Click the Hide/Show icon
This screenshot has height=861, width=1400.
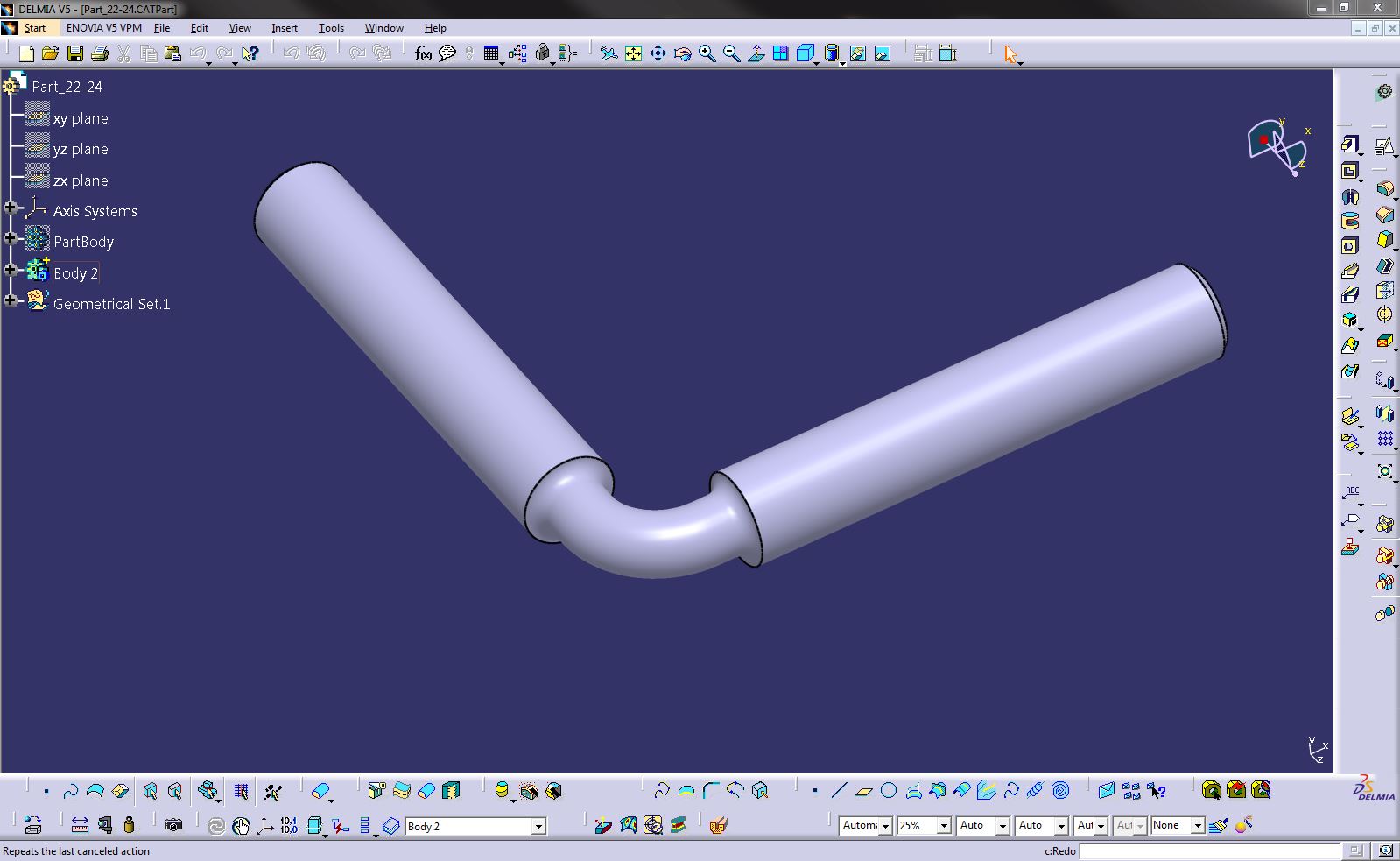click(x=858, y=54)
